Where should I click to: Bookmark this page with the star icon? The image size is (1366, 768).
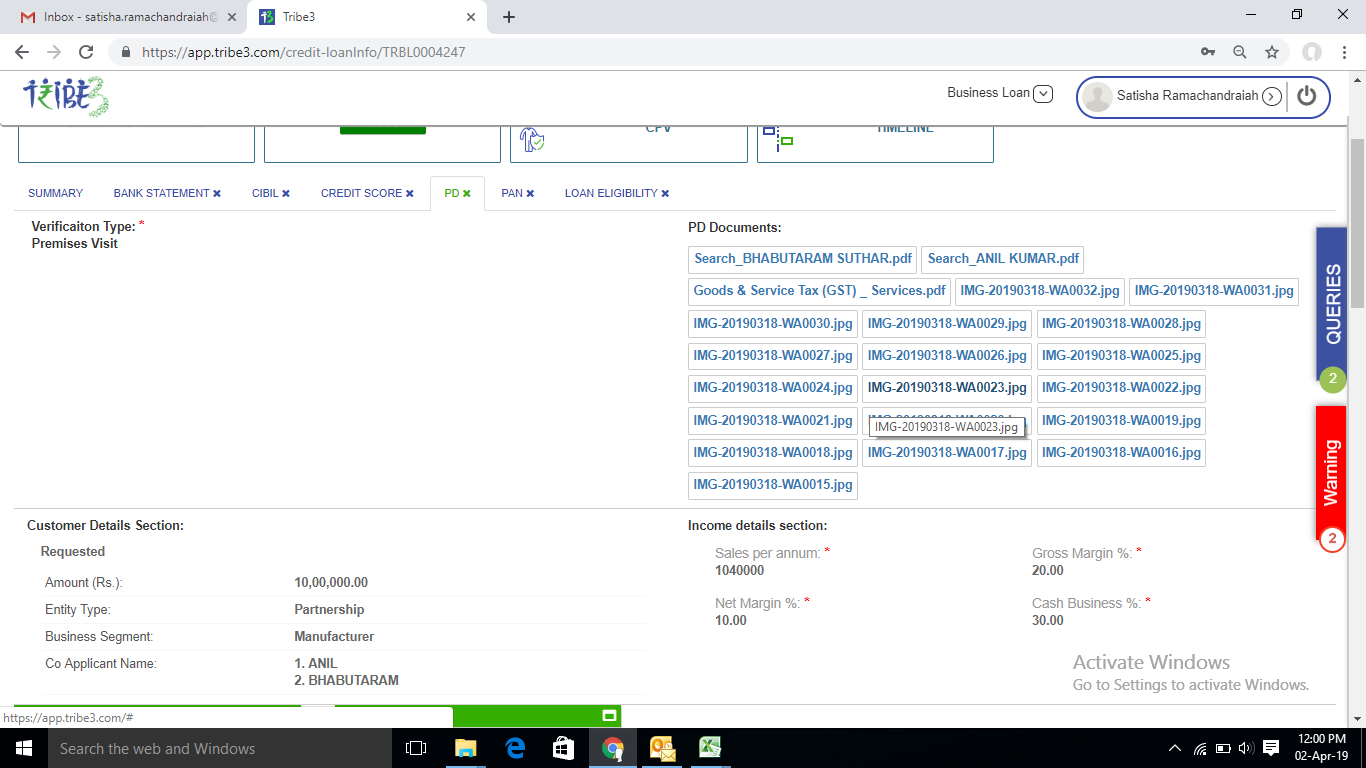point(1272,52)
